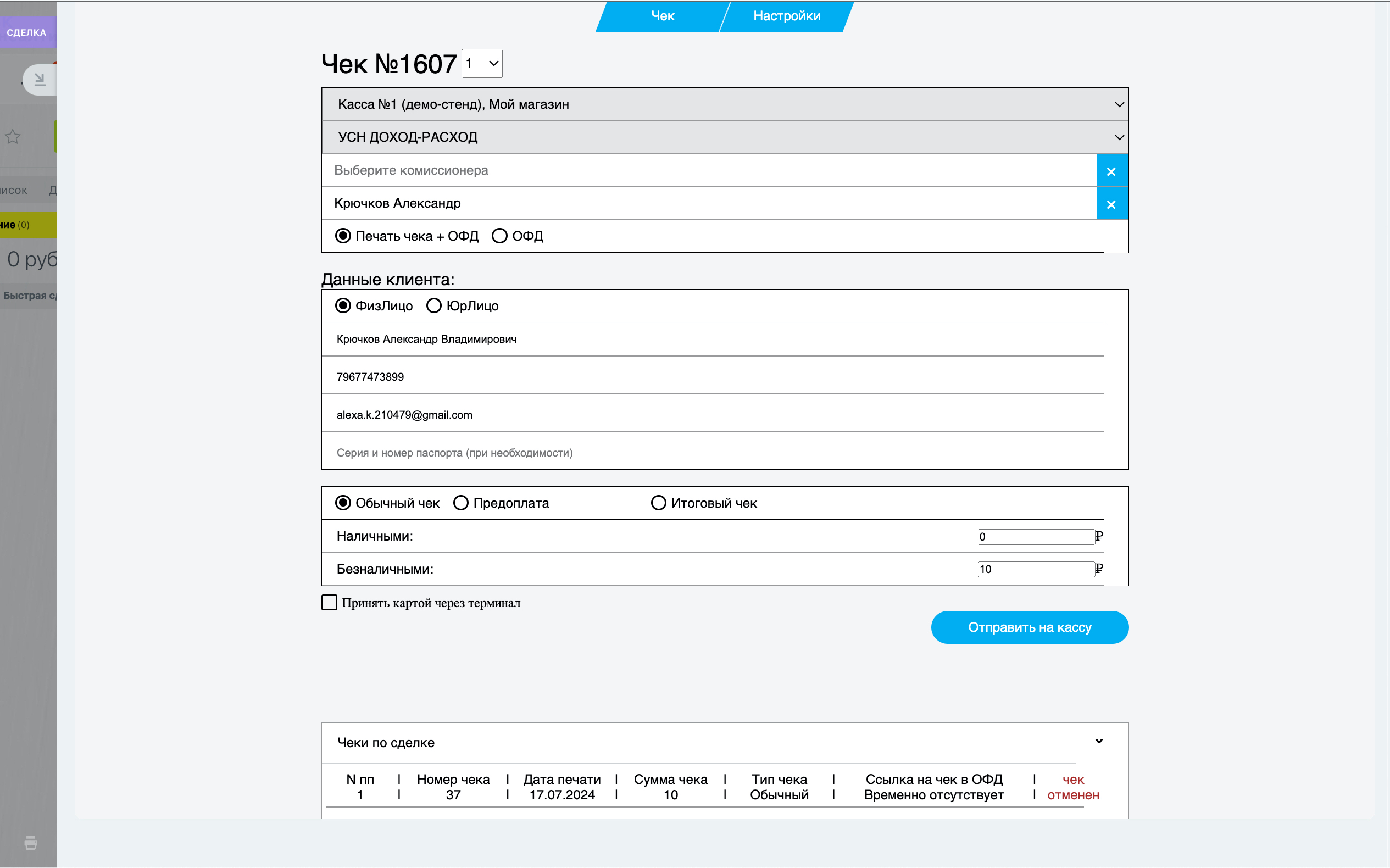Click the favorite star icon
1390x868 pixels.
coord(13,137)
